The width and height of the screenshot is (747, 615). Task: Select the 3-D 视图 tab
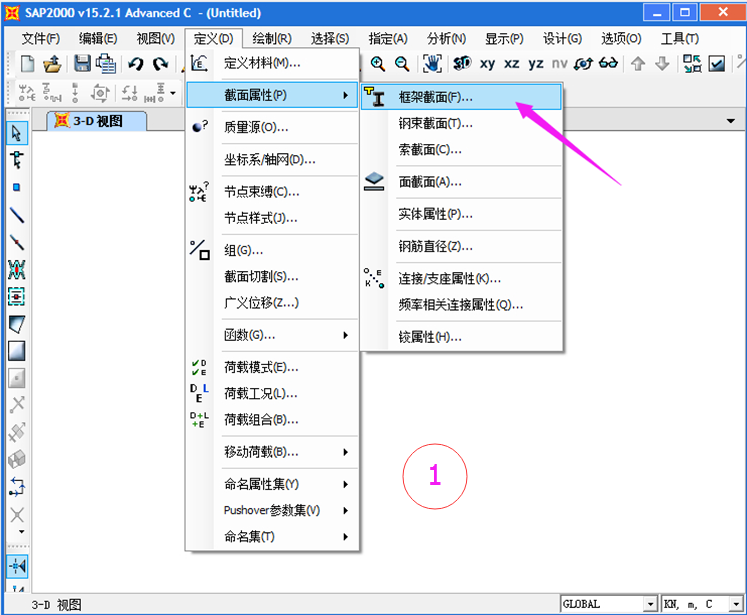(99, 121)
